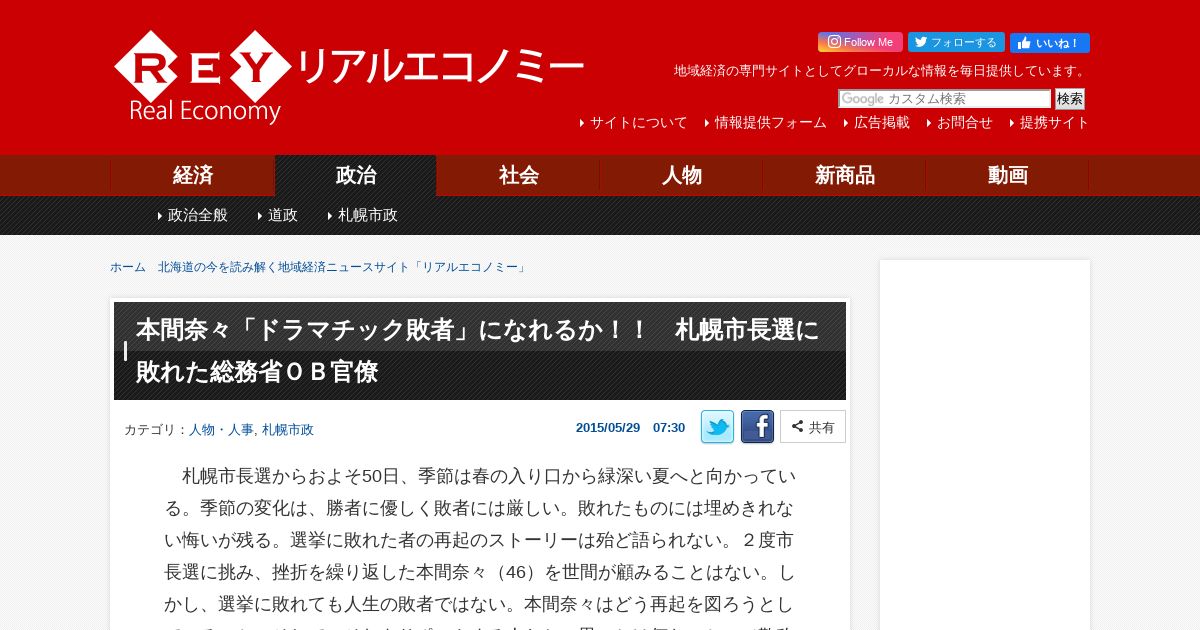This screenshot has width=1200, height=630.
Task: Click breadcrumb 北海道の今を読み解く地域経済ニュースサイト link
Action: [x=343, y=267]
